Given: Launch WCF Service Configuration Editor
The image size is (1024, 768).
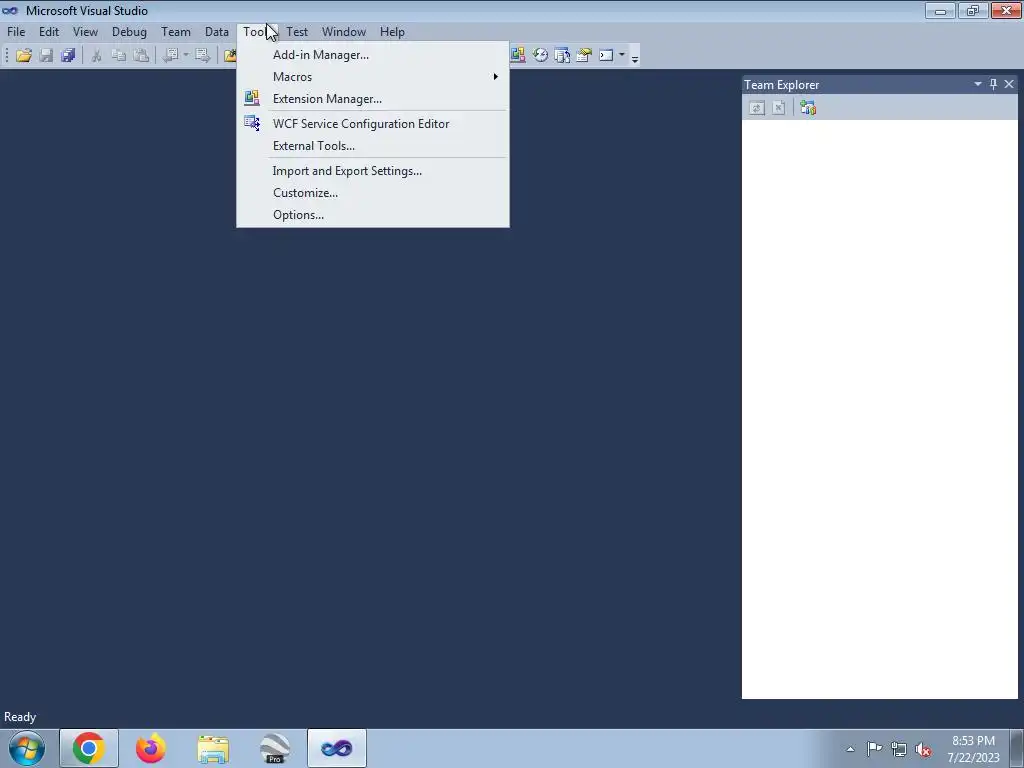Looking at the screenshot, I should [373, 124].
